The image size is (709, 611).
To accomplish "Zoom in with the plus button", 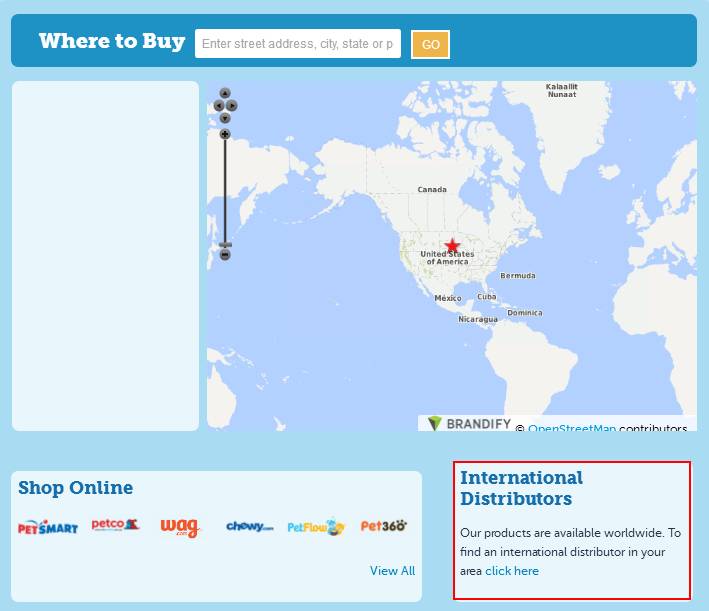I will (225, 134).
